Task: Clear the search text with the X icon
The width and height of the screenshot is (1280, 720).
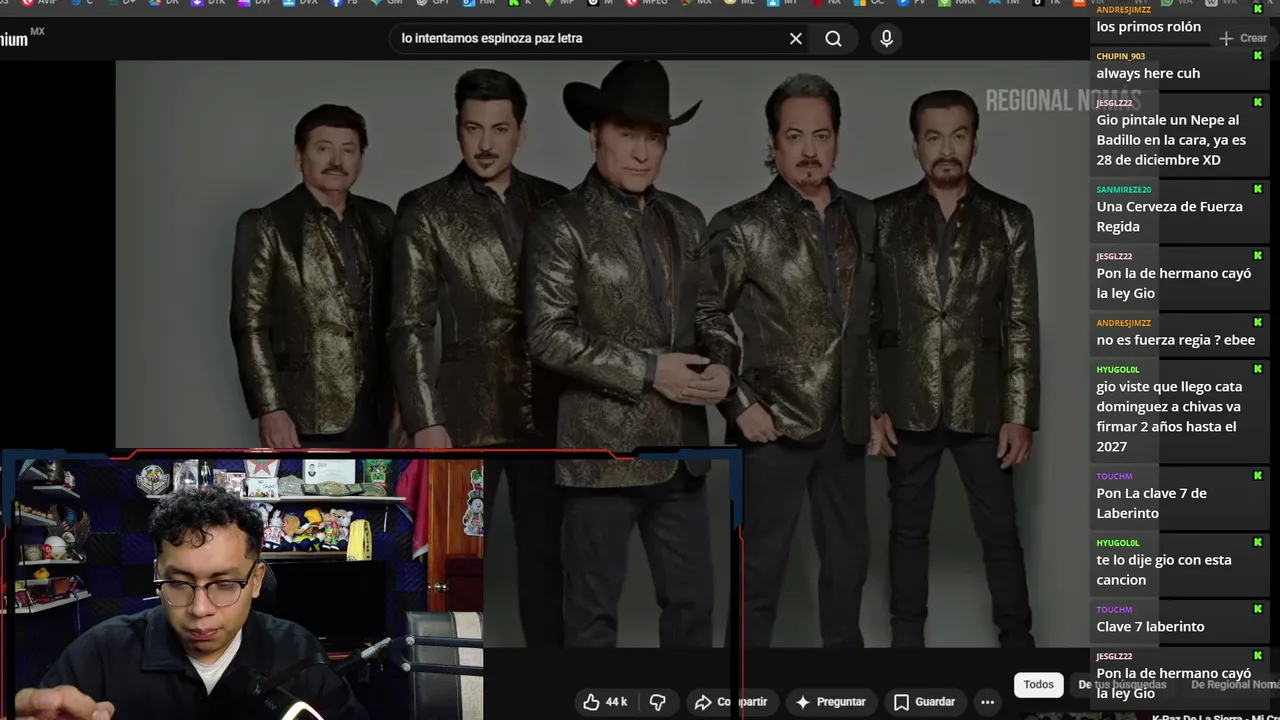Action: point(796,39)
